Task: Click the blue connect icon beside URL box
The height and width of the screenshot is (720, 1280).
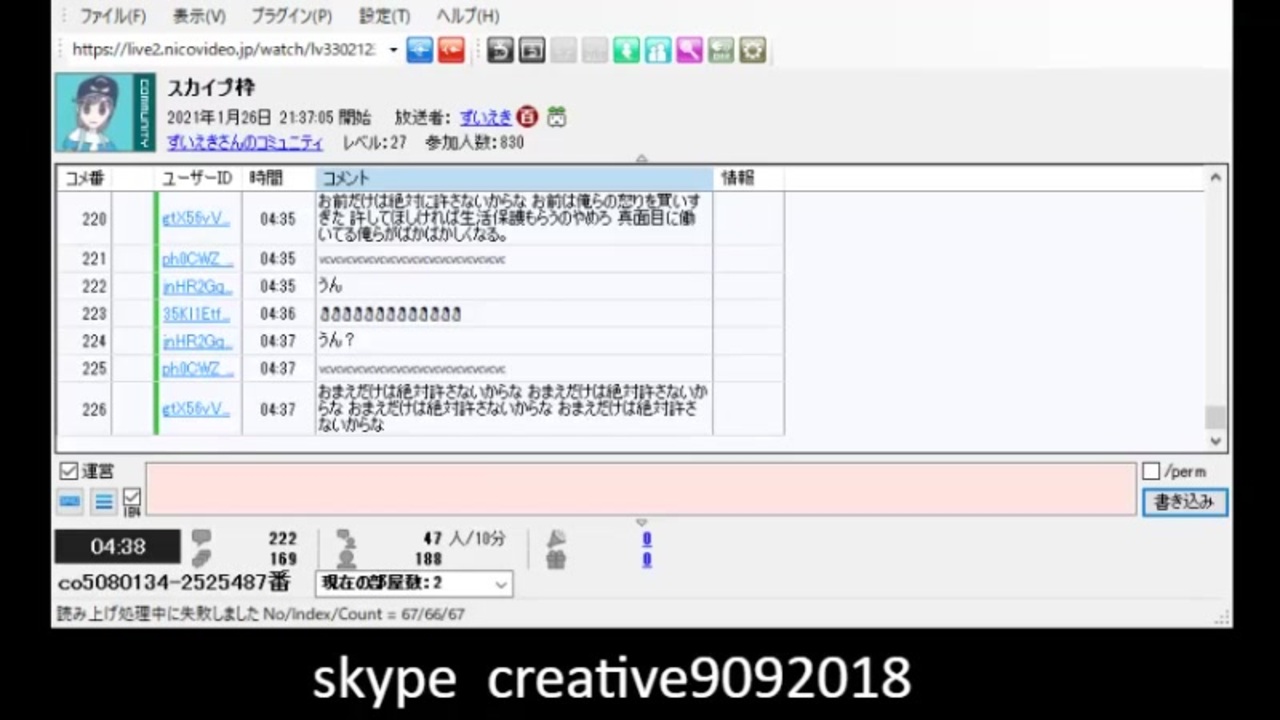Action: (420, 49)
